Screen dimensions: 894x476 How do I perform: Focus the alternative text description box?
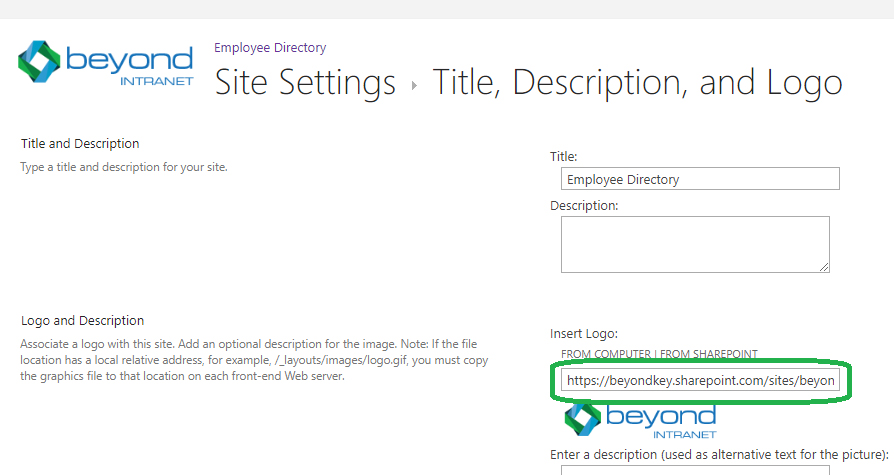tap(699, 470)
